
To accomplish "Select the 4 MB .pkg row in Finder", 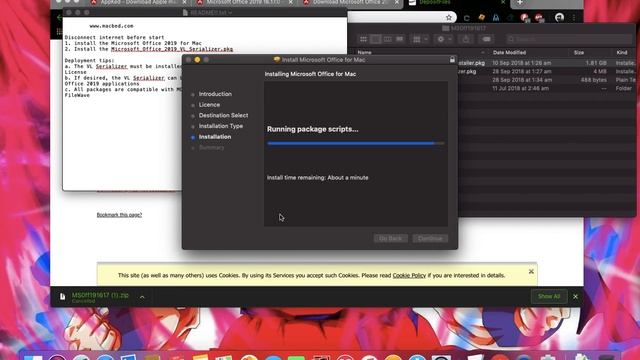I will 547,71.
